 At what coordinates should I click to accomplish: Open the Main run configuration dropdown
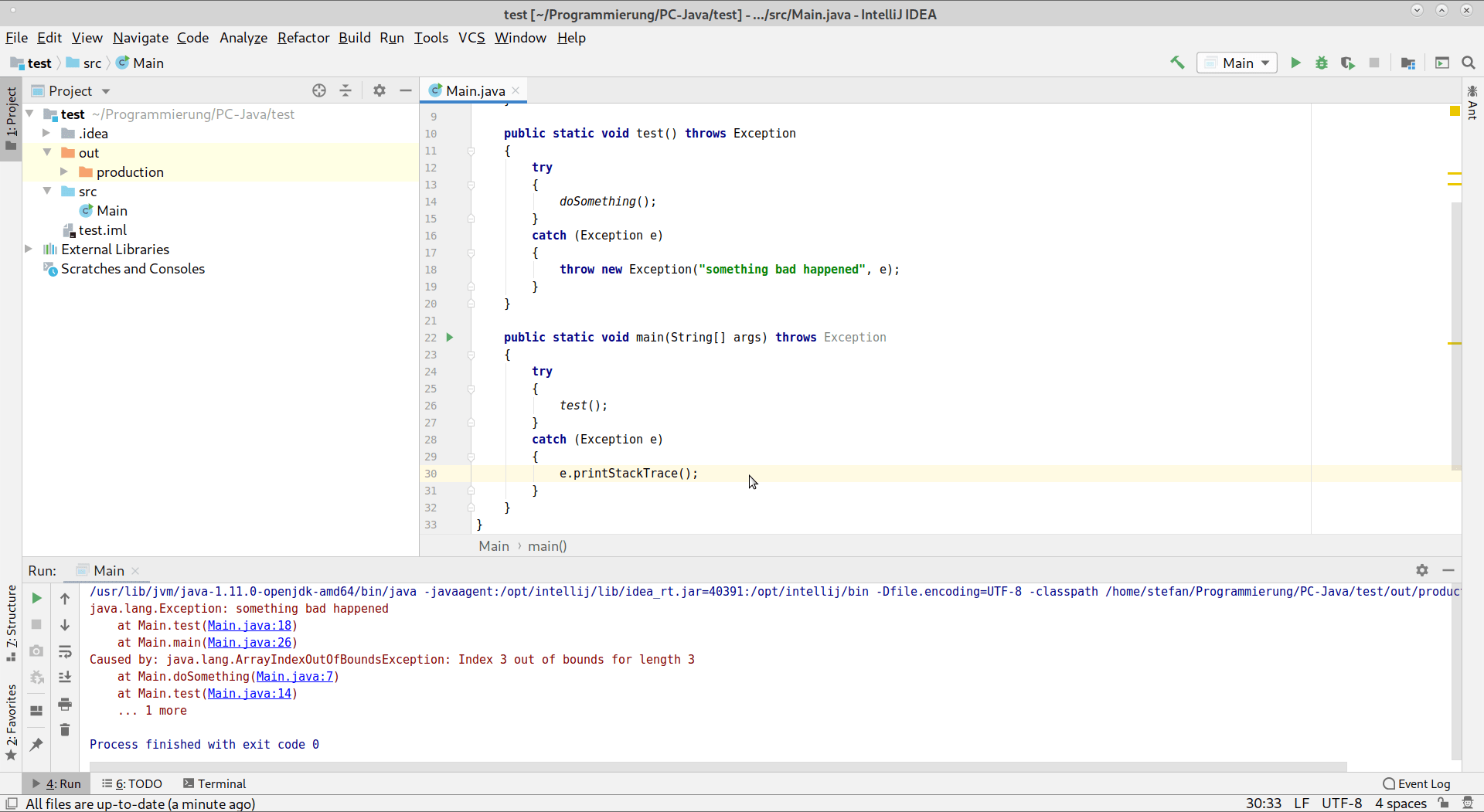[x=1237, y=63]
